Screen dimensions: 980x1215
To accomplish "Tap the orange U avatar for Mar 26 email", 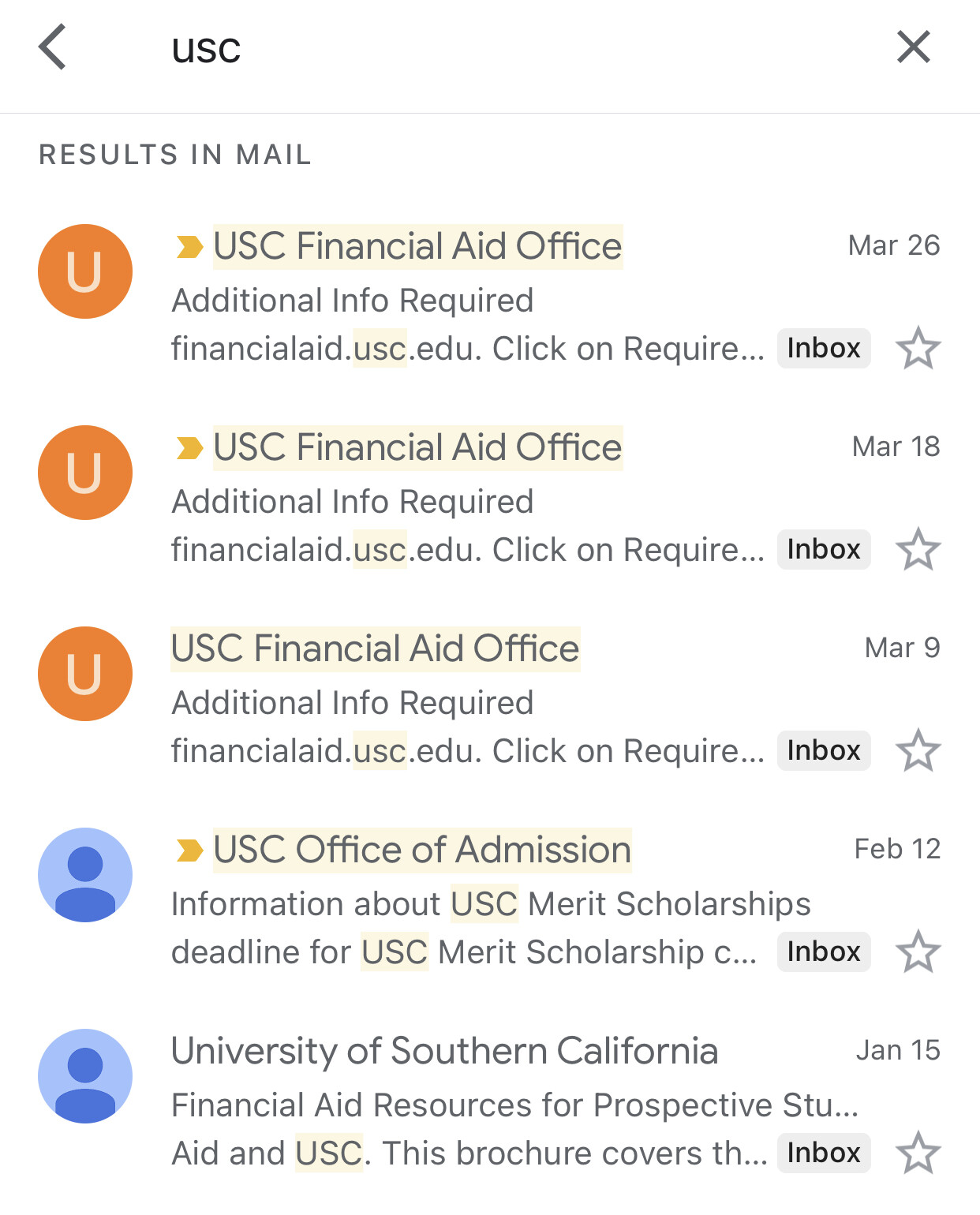I will [x=85, y=271].
